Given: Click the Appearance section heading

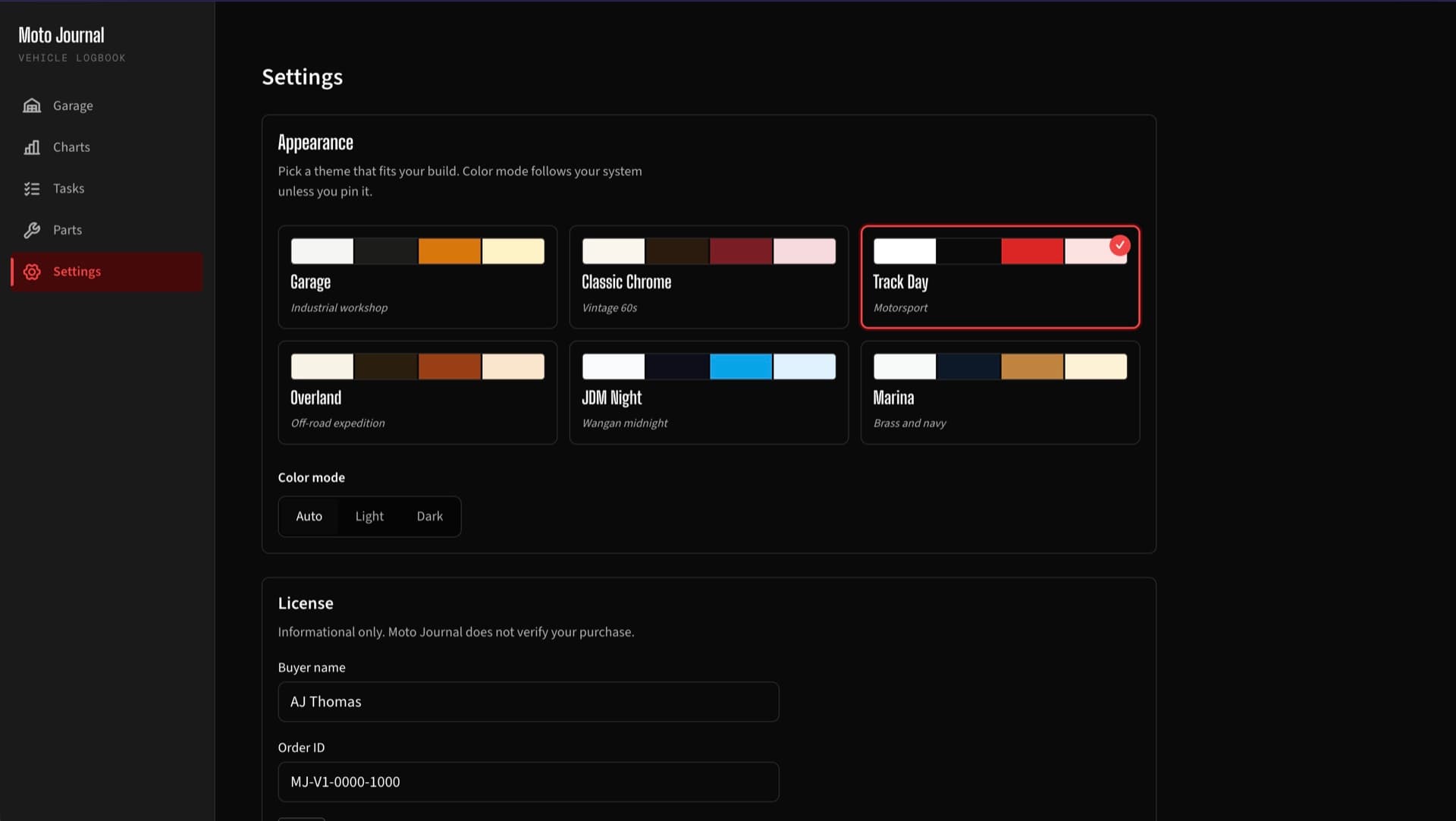Looking at the screenshot, I should [x=315, y=143].
